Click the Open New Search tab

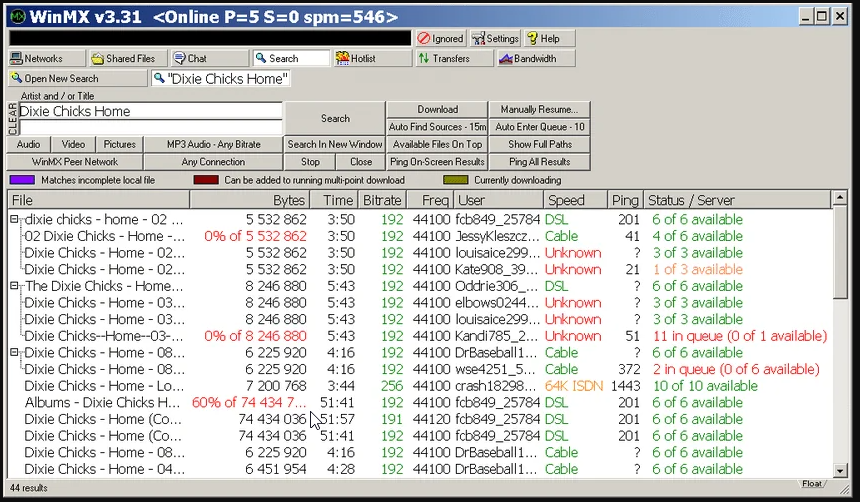[x=76, y=78]
